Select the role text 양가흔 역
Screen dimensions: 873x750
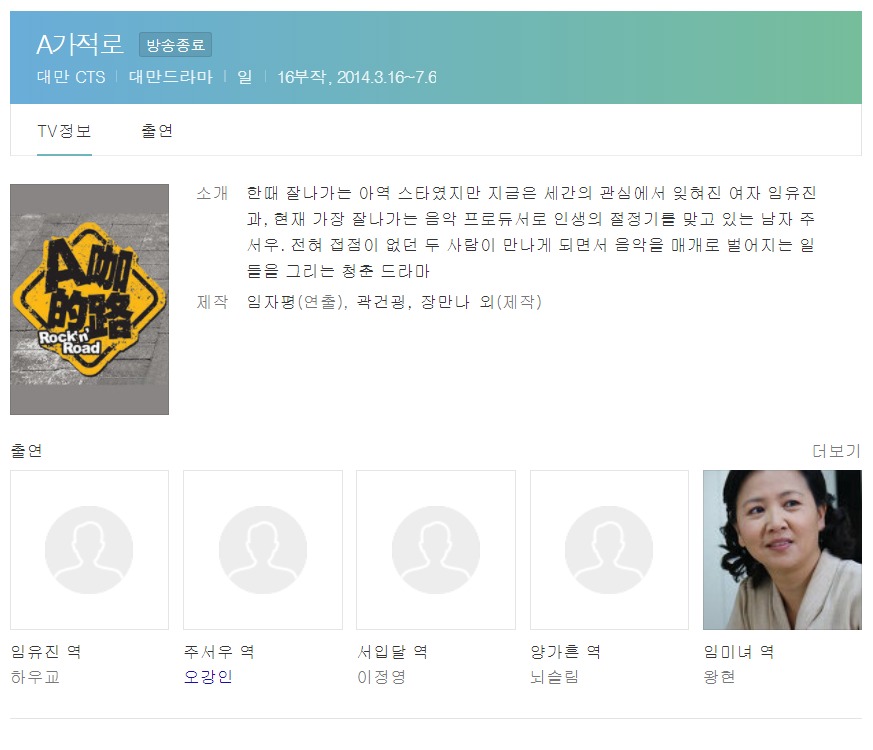pyautogui.click(x=566, y=651)
